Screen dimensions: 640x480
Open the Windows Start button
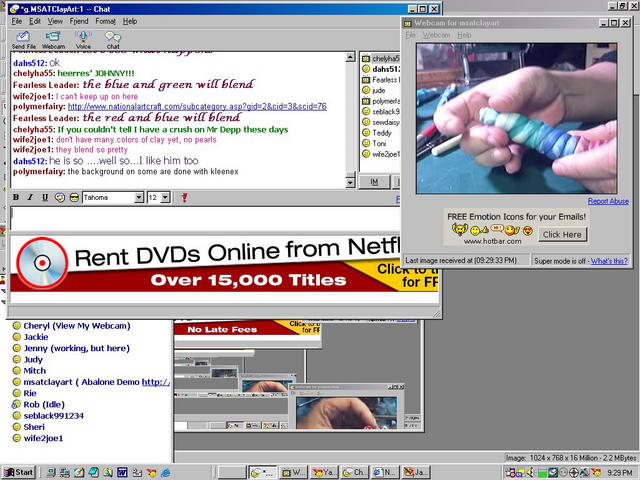pyautogui.click(x=19, y=473)
